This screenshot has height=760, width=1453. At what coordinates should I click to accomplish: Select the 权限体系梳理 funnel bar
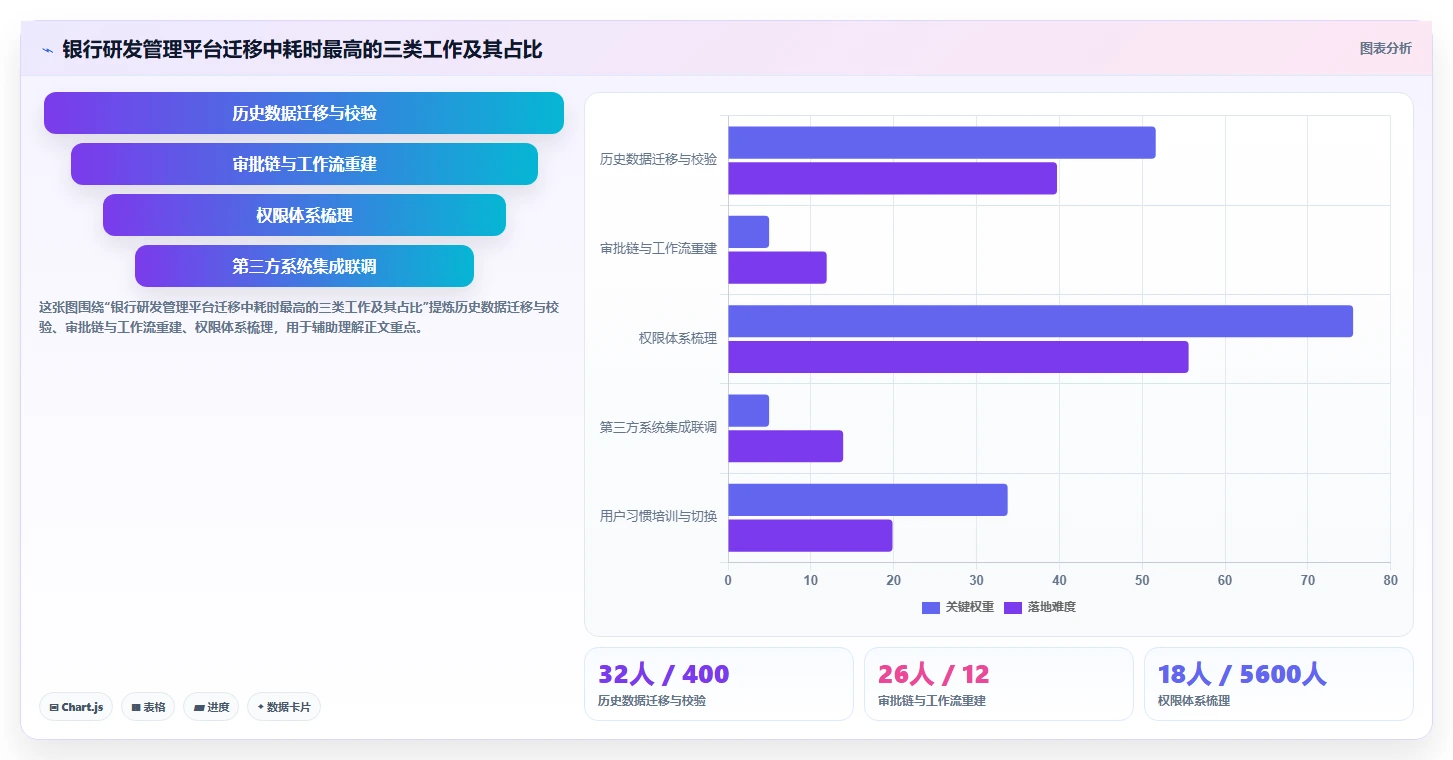click(x=304, y=215)
